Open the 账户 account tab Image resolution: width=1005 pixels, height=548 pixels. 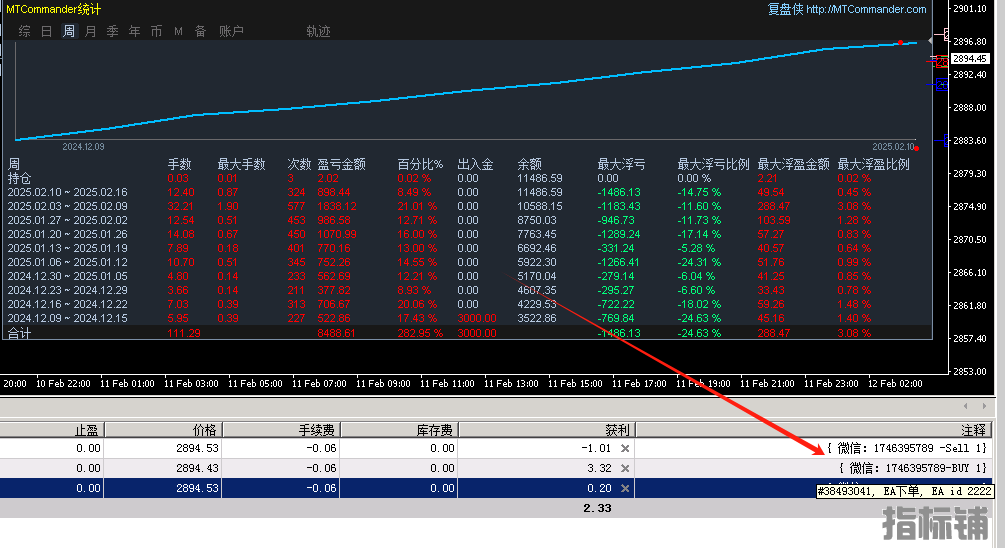231,31
